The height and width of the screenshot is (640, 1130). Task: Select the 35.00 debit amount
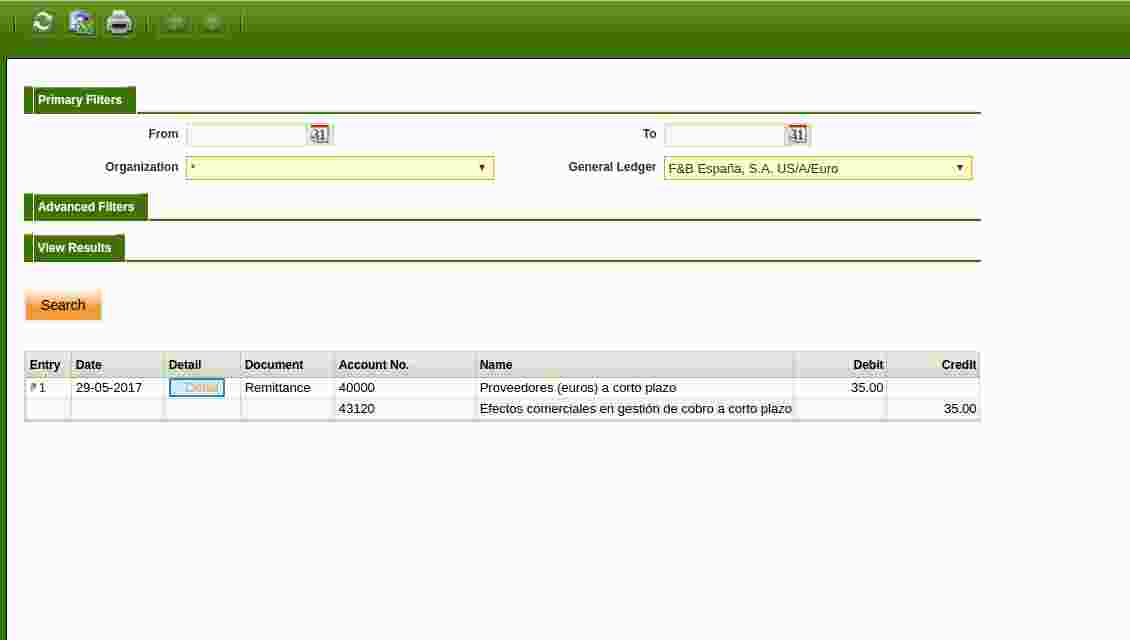pos(867,388)
